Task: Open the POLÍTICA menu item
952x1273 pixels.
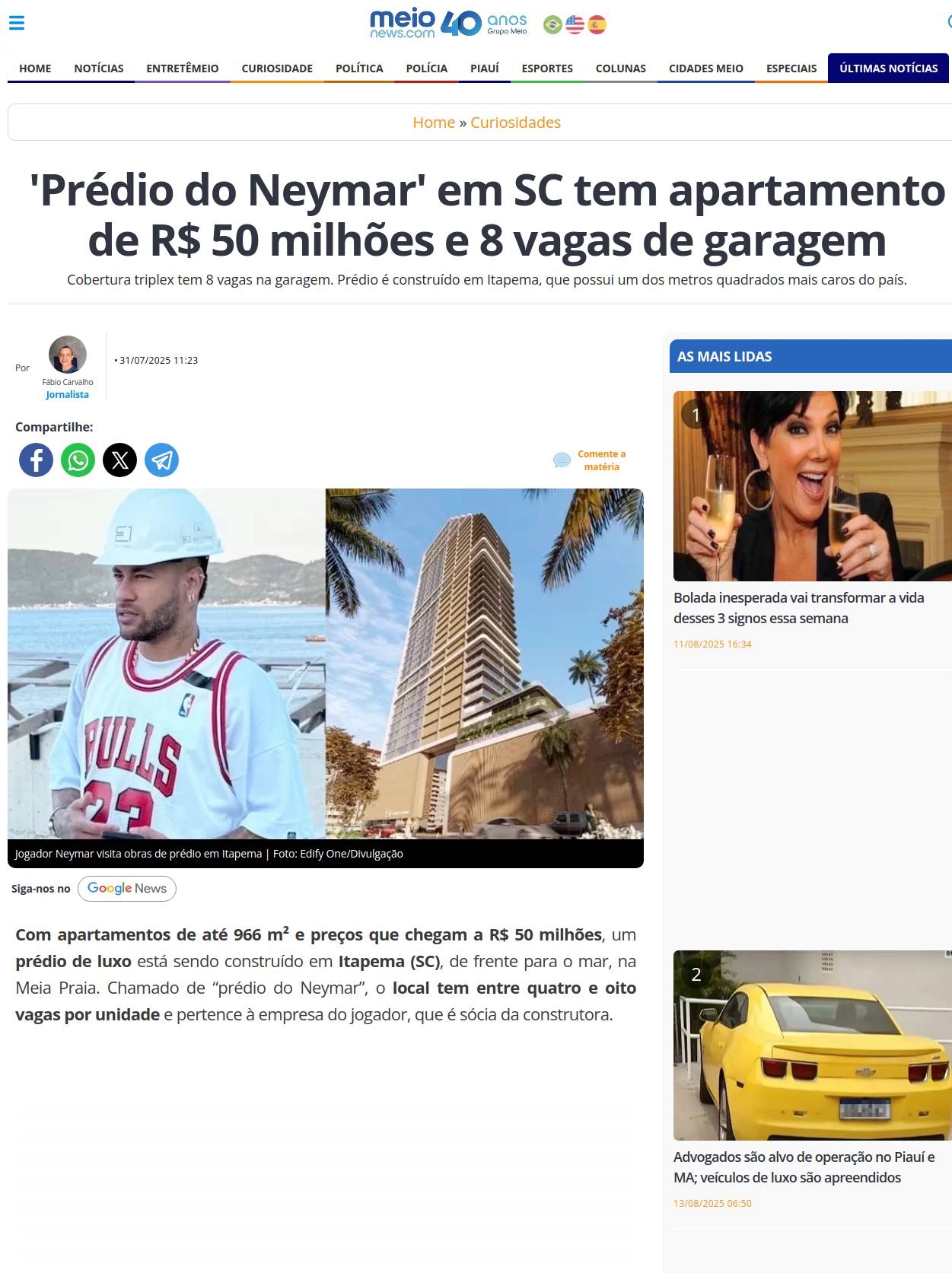Action: [x=359, y=68]
